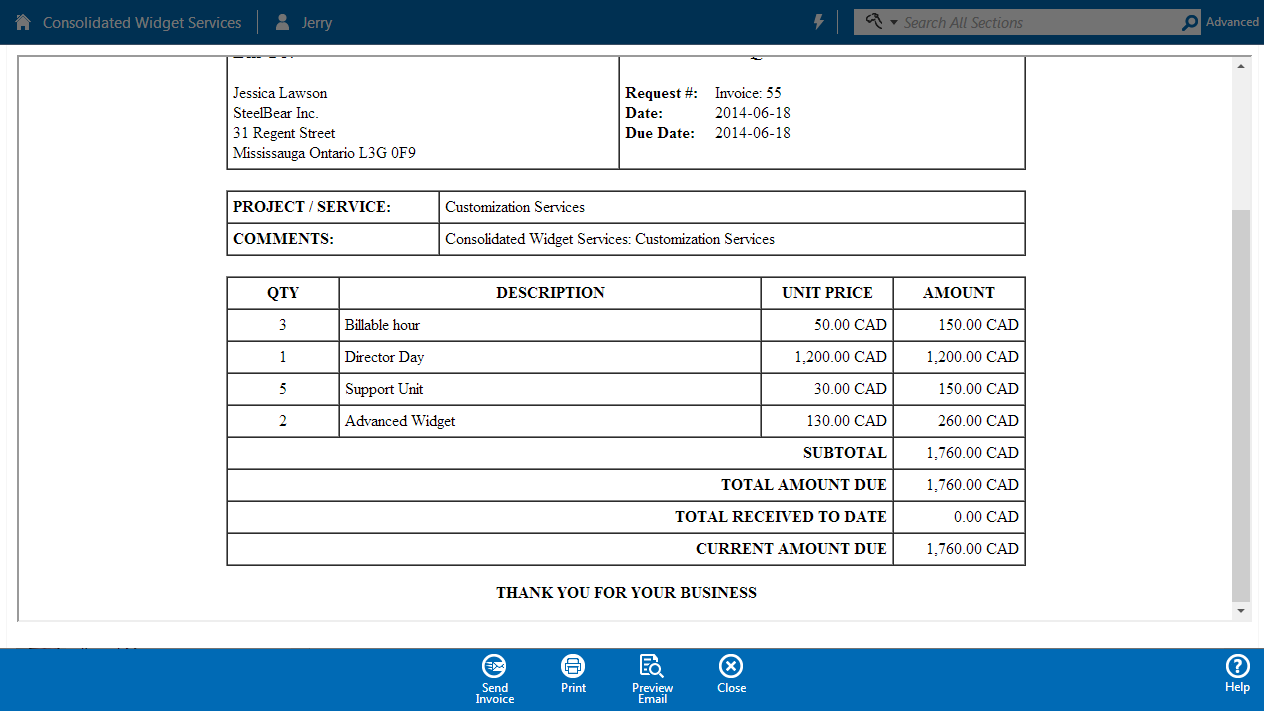This screenshot has width=1264, height=711.
Task: Click the user profile icon beside Jerry
Action: tap(283, 22)
